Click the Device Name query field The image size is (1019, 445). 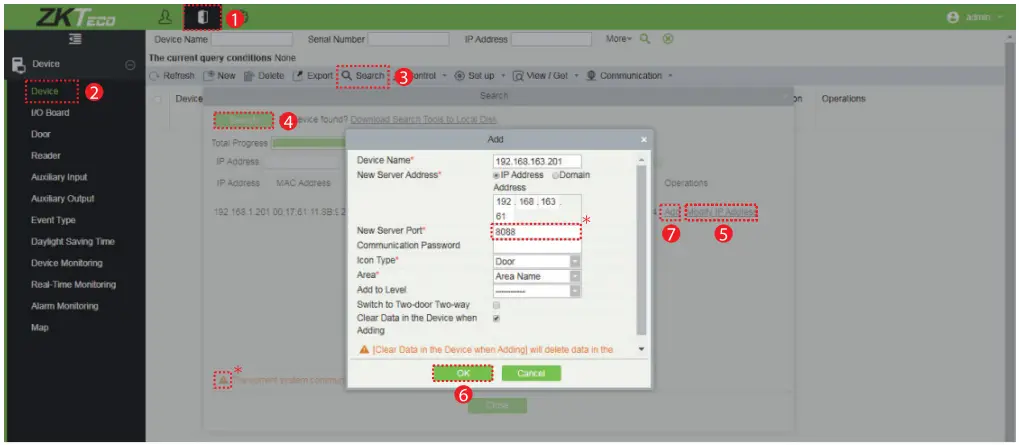(x=252, y=40)
